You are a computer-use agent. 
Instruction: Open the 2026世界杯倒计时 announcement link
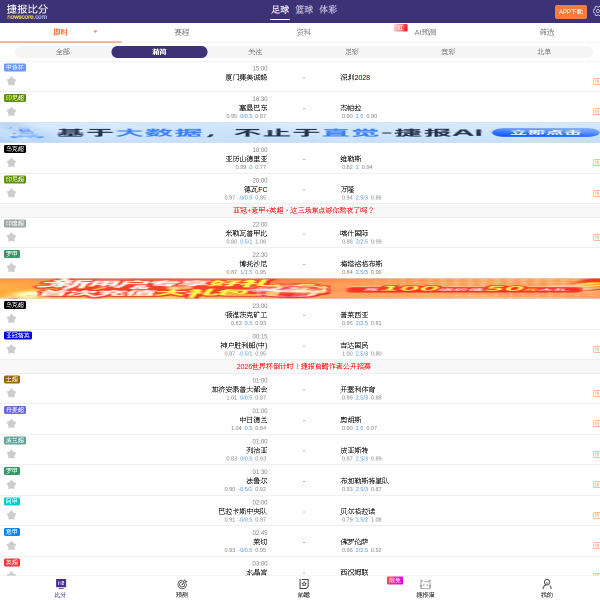pos(303,366)
